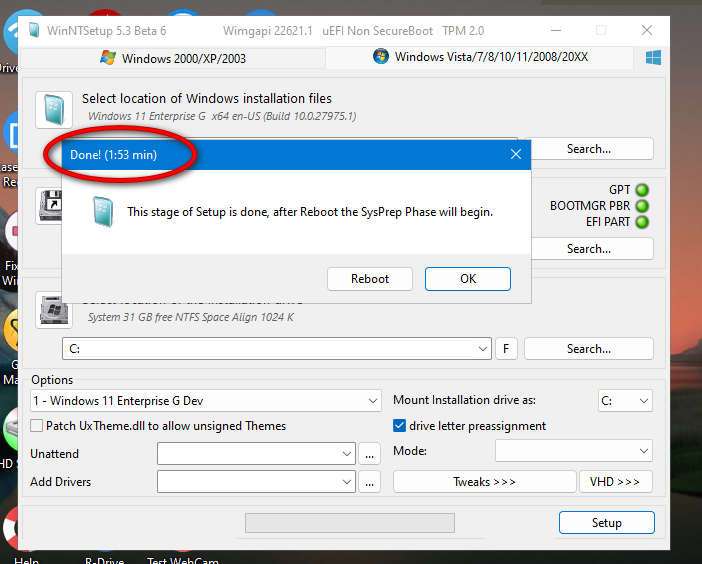Uncheck drive letter preassignment

coord(399,426)
